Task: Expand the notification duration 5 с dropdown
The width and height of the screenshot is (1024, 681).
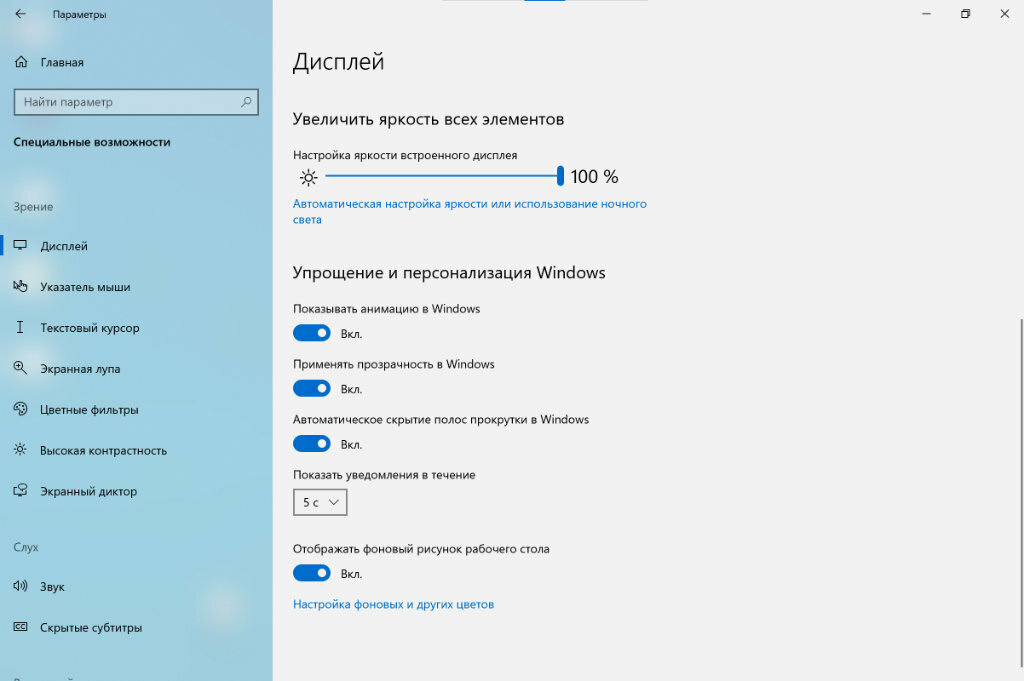Action: click(320, 502)
